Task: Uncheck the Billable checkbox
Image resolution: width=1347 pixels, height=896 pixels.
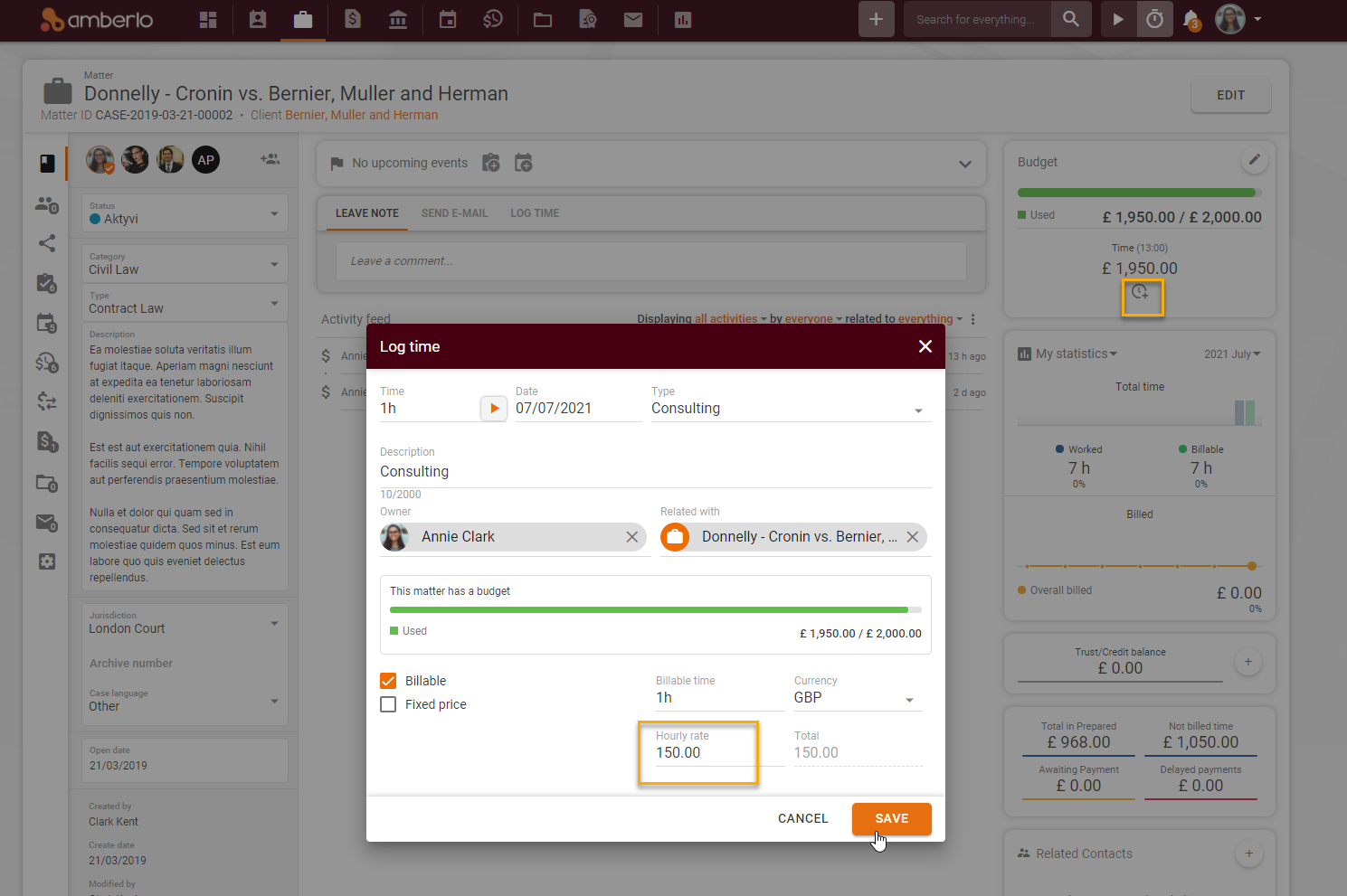Action: coord(388,681)
